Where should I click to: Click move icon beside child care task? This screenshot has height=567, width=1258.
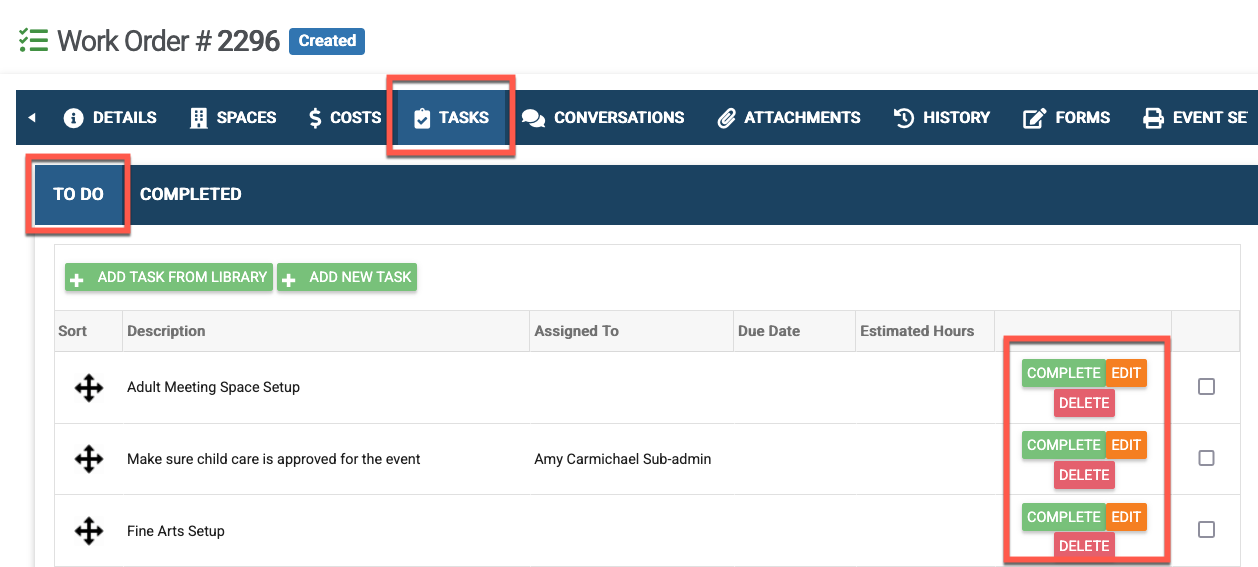tap(89, 459)
